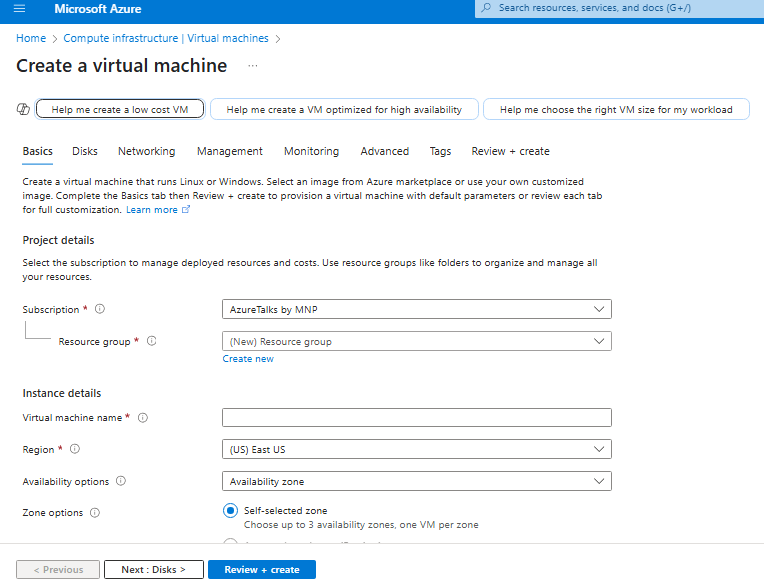
Task: Open the Resource group dropdown
Action: 417,341
